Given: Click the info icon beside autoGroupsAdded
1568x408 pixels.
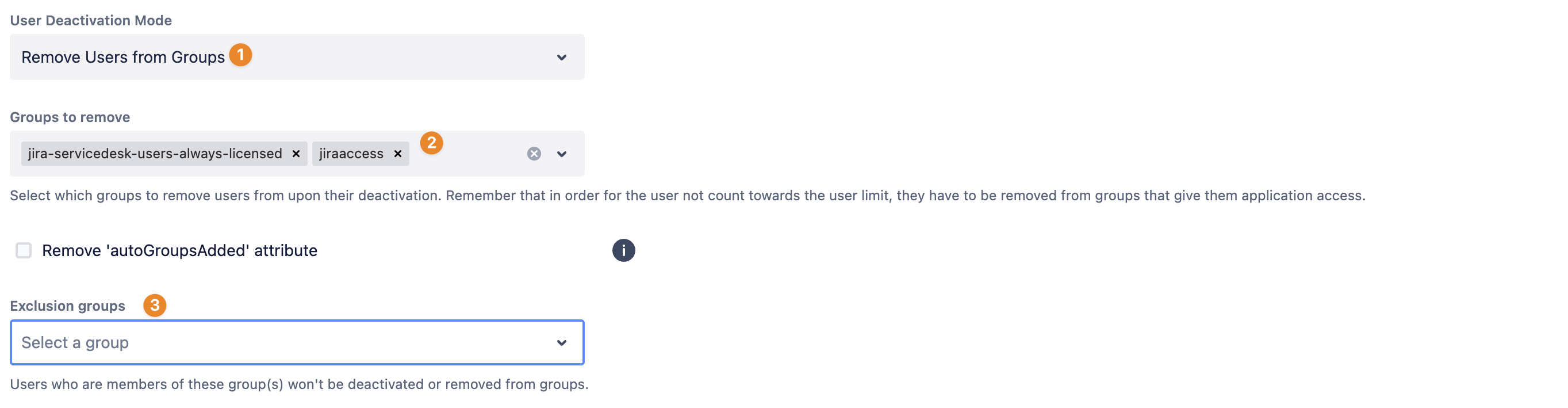Looking at the screenshot, I should (x=623, y=250).
